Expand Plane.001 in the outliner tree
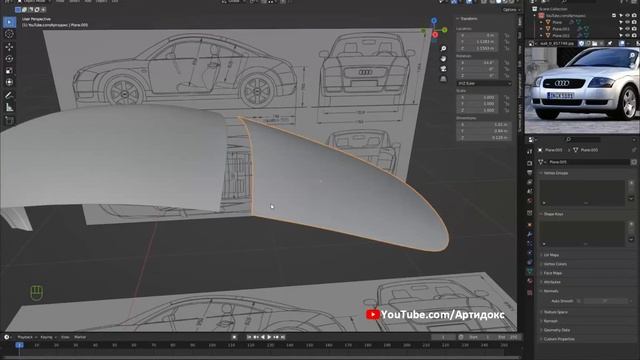The height and width of the screenshot is (360, 640). tap(542, 29)
